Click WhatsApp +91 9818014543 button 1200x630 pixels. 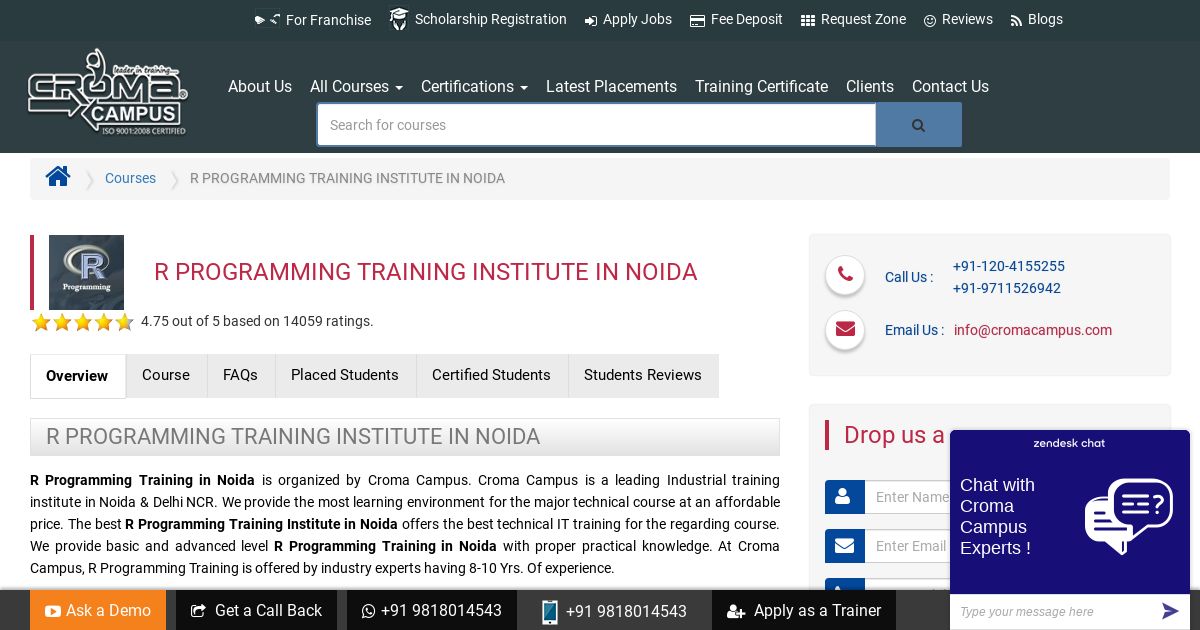click(x=432, y=610)
